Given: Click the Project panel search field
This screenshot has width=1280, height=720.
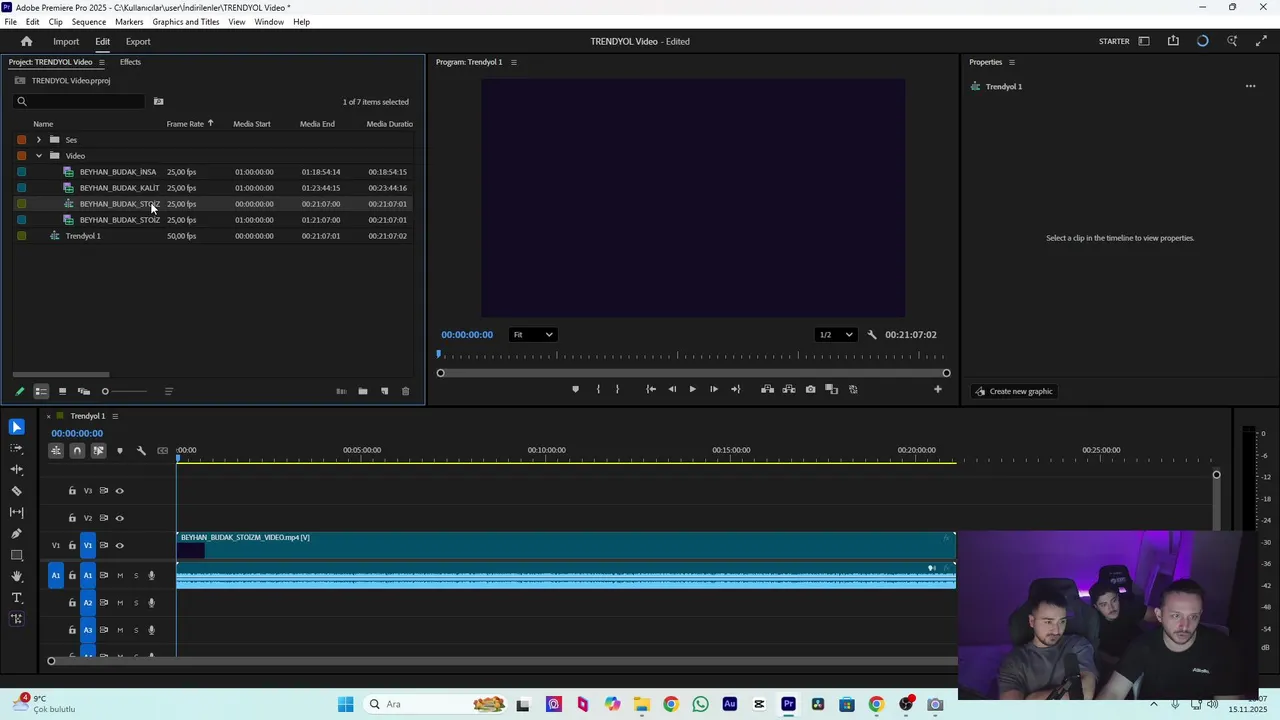Looking at the screenshot, I should tap(80, 101).
